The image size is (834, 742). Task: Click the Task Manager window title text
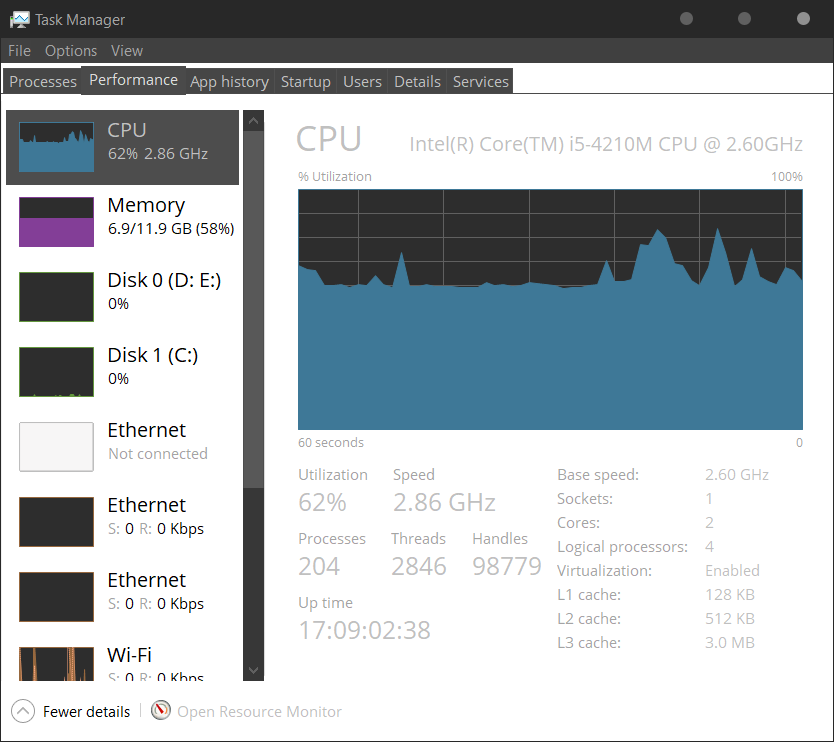[80, 20]
